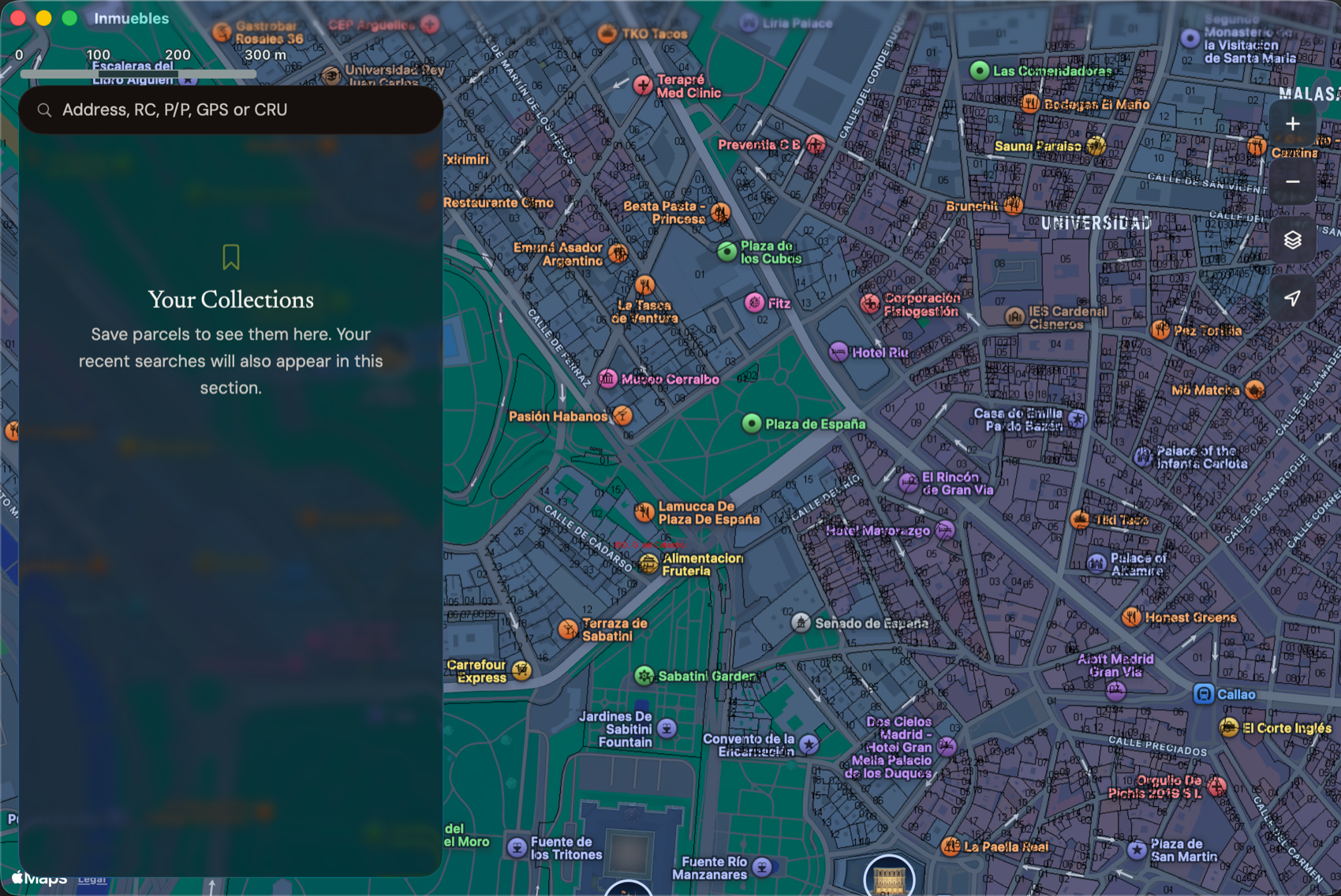The height and width of the screenshot is (896, 1341).
Task: Click the Universidad Rey Juan Carlos marker
Action: [332, 76]
